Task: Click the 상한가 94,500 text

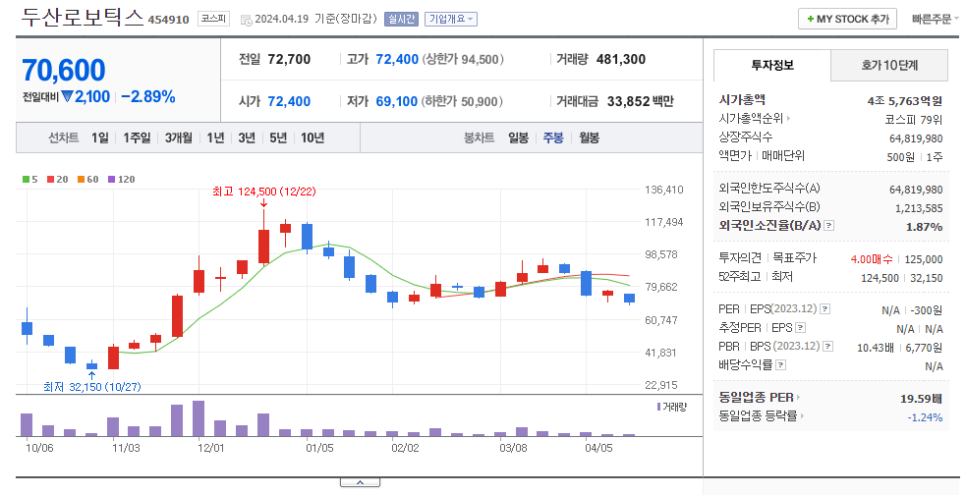Action: click(x=463, y=60)
